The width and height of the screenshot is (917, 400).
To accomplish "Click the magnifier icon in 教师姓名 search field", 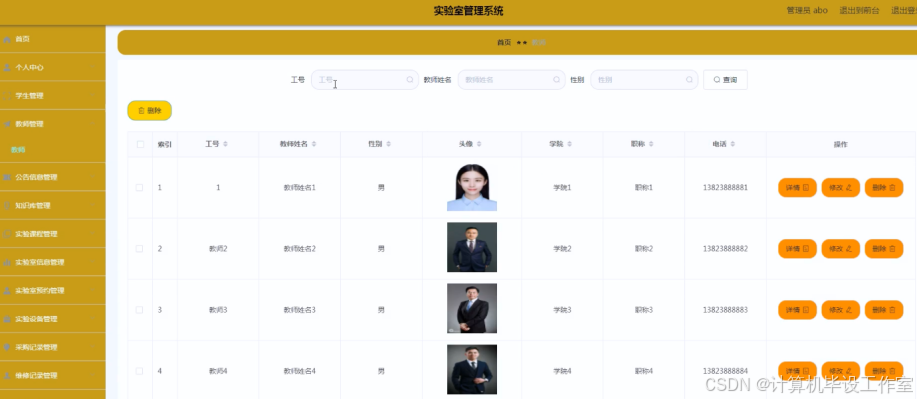I will [x=557, y=80].
